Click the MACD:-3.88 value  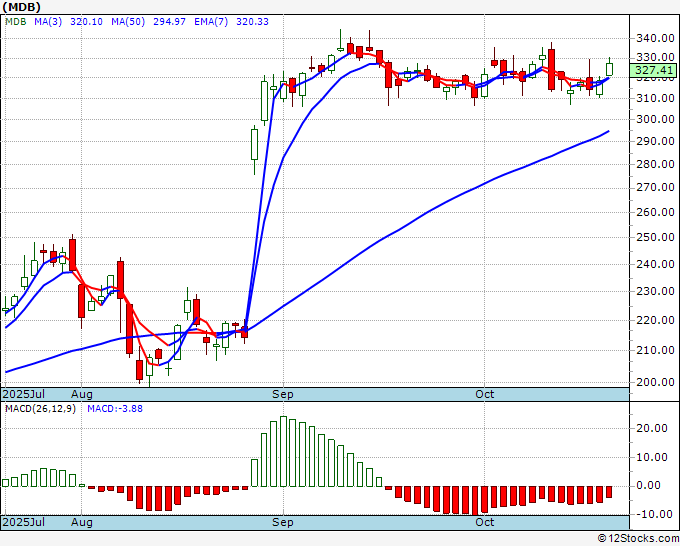(115, 409)
